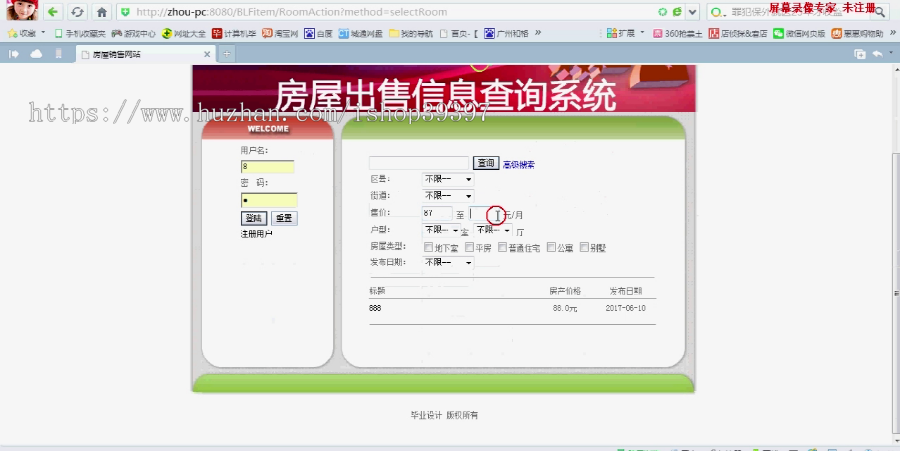Screen dimensions: 900x451
Task: Open the user avatar profile picture
Action: click(22, 10)
